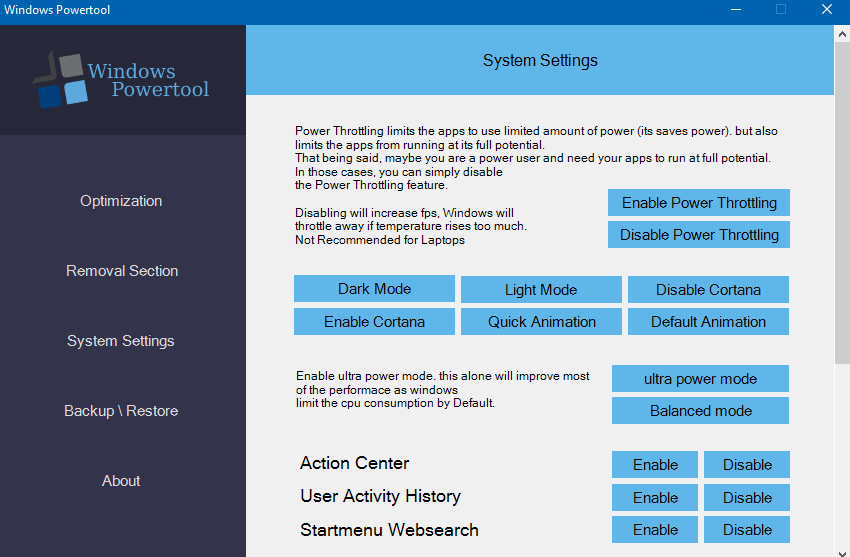Open the Backup \ Restore page
The image size is (850, 557).
point(121,411)
